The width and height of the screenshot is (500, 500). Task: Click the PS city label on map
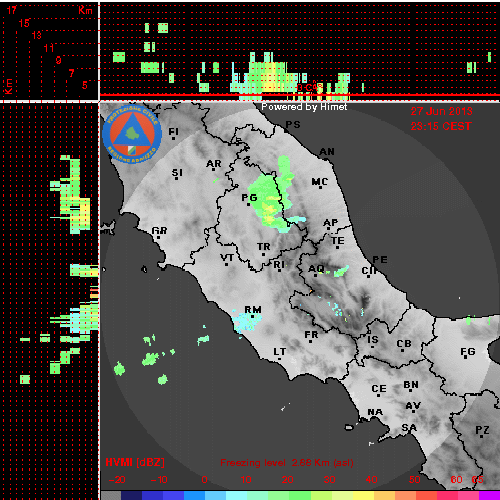tap(293, 125)
